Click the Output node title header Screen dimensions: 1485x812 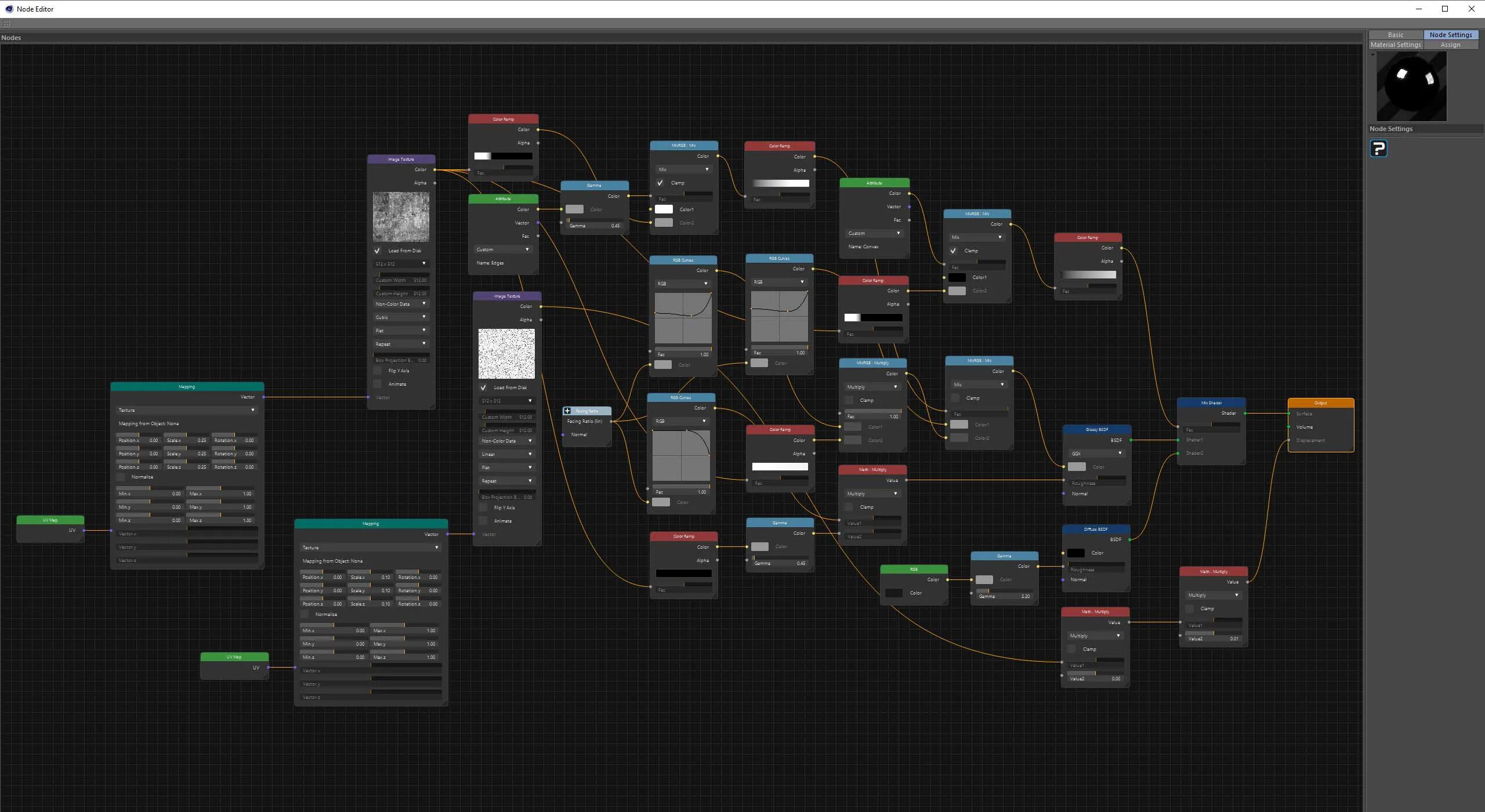pos(1320,403)
